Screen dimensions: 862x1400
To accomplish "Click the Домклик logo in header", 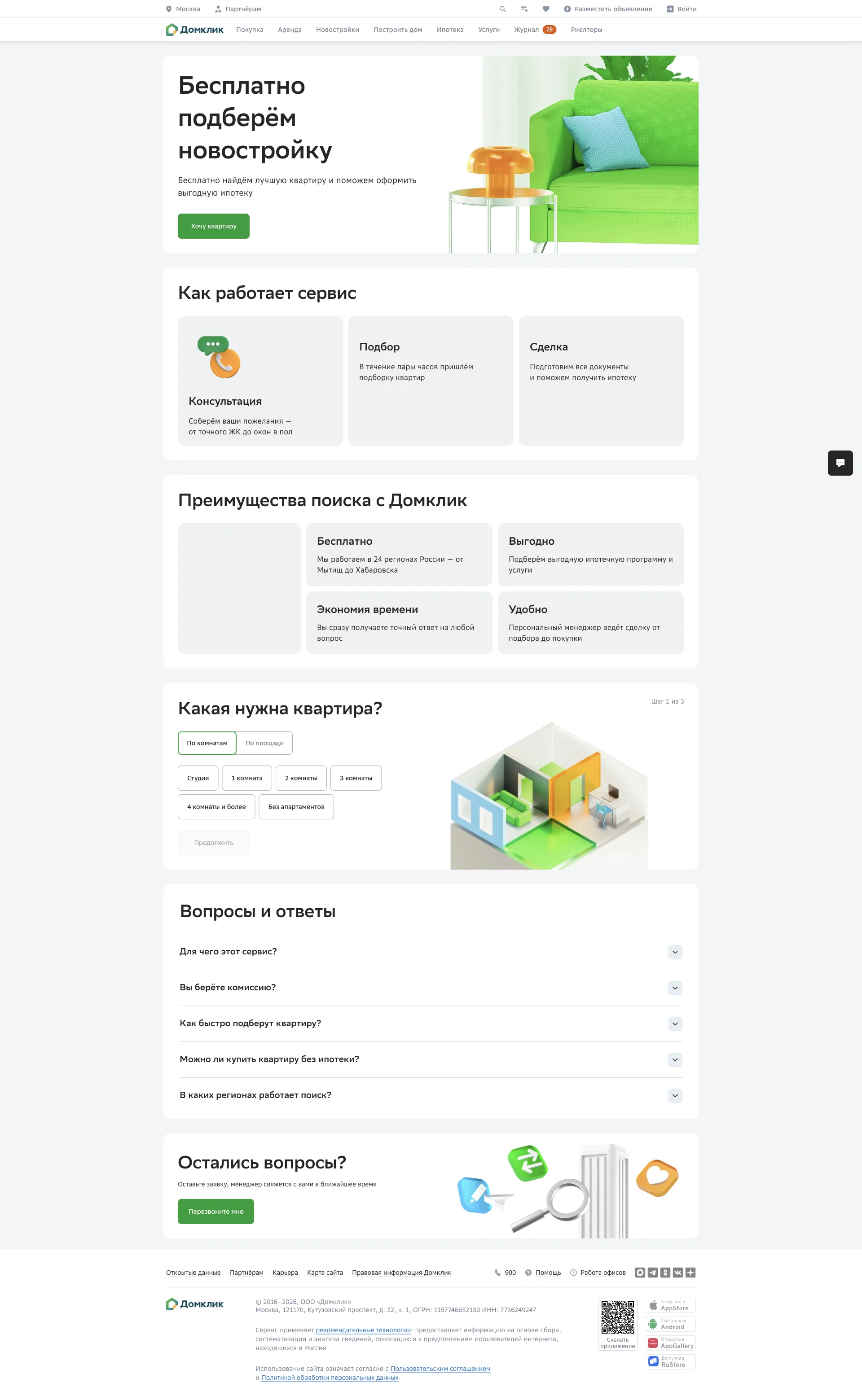I will [x=194, y=30].
